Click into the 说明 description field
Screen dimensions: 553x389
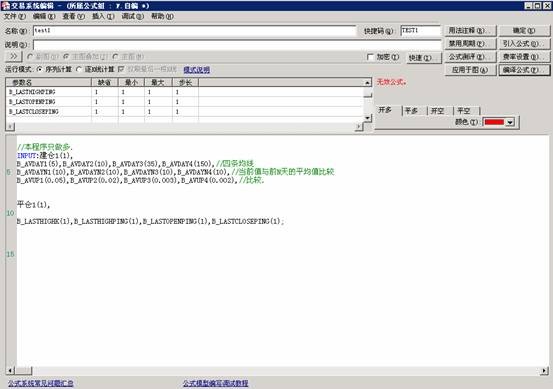tap(237, 45)
